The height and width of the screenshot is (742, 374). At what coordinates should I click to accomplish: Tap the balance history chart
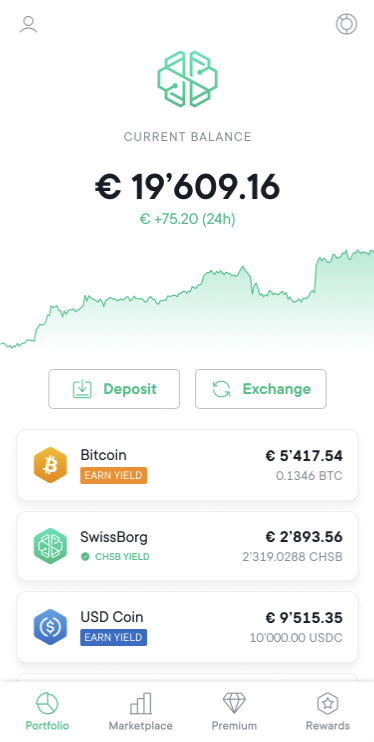(187, 300)
